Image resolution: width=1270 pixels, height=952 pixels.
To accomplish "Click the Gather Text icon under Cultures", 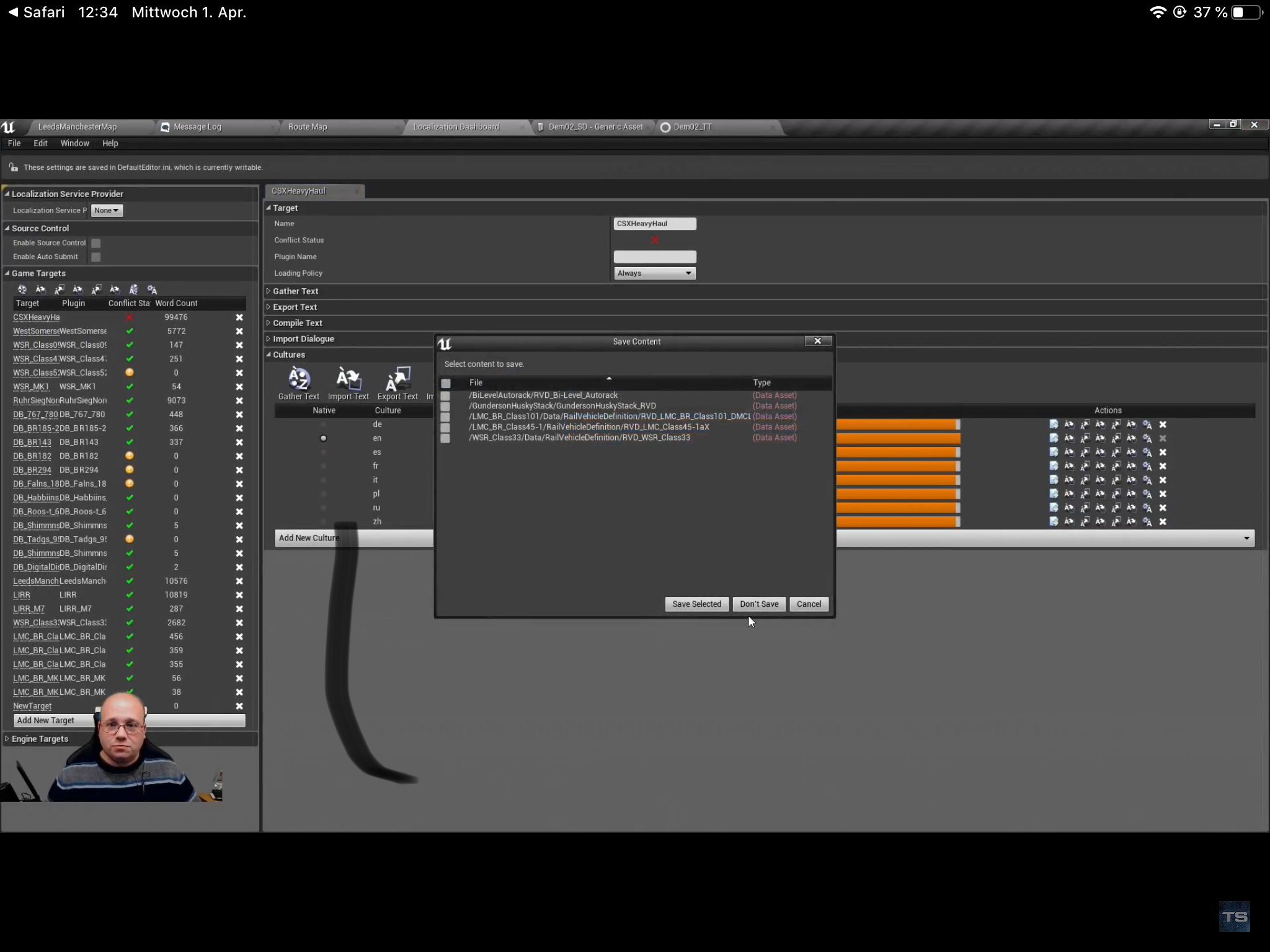I will pyautogui.click(x=299, y=379).
